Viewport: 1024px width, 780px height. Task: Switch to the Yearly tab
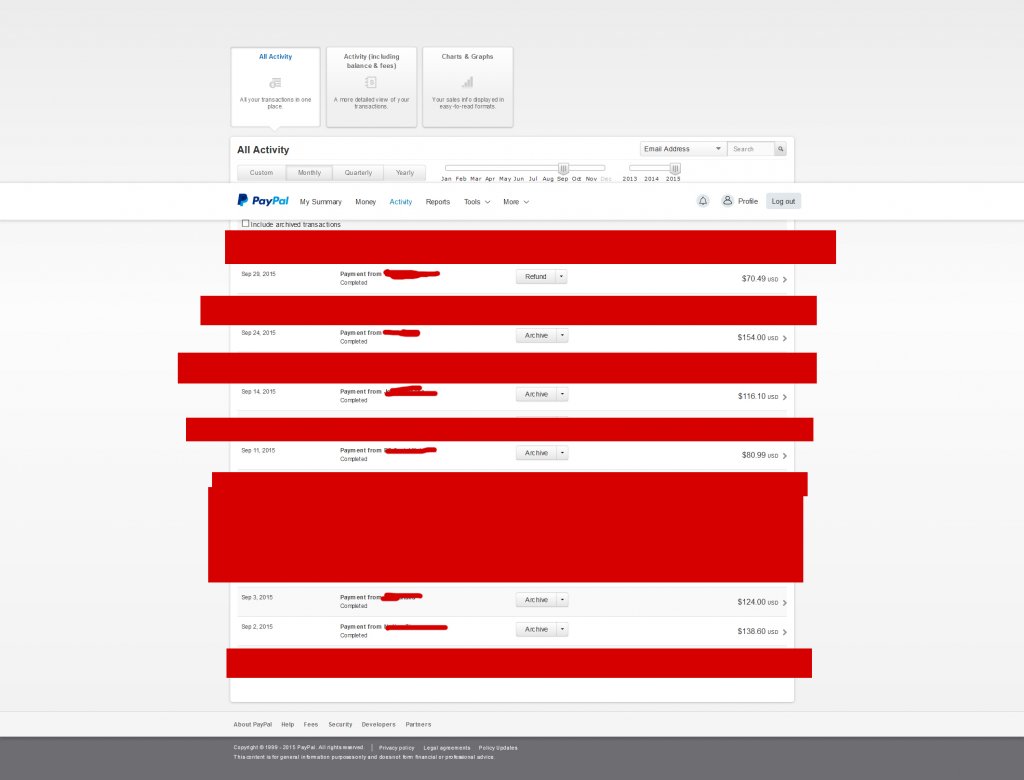(405, 172)
